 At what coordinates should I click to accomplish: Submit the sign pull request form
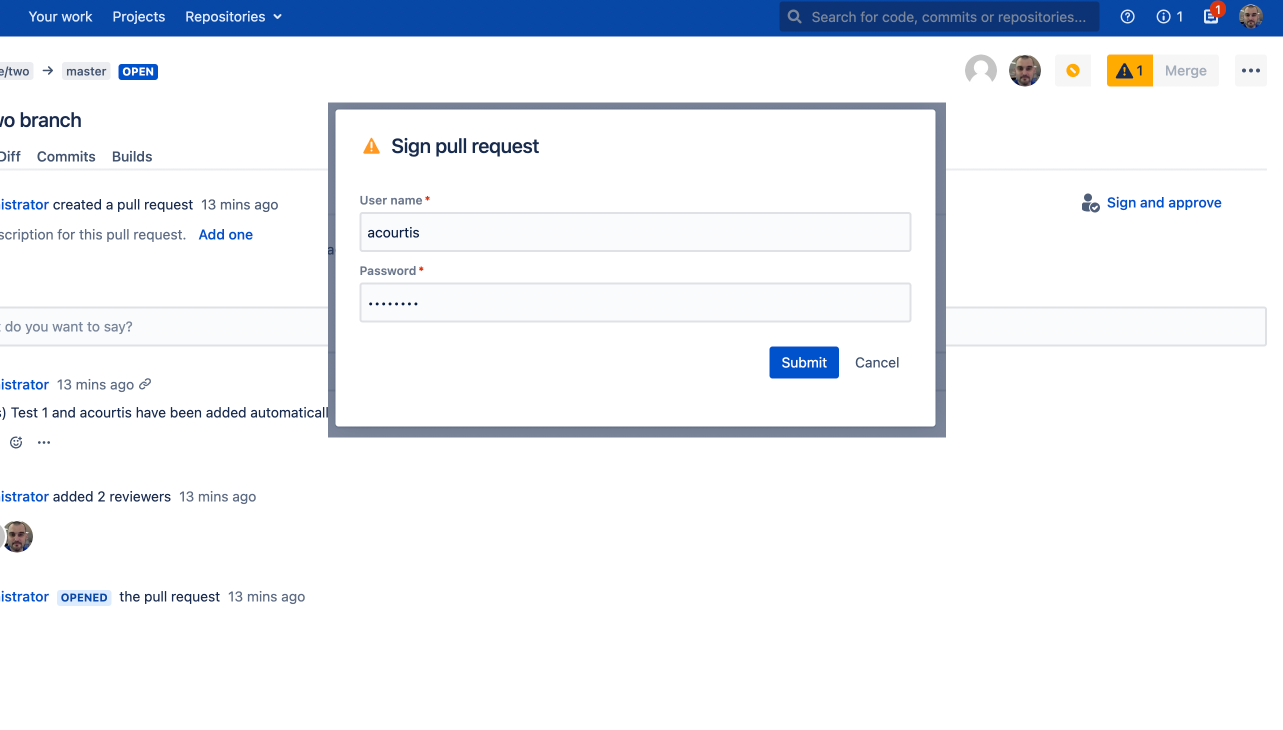click(x=803, y=362)
